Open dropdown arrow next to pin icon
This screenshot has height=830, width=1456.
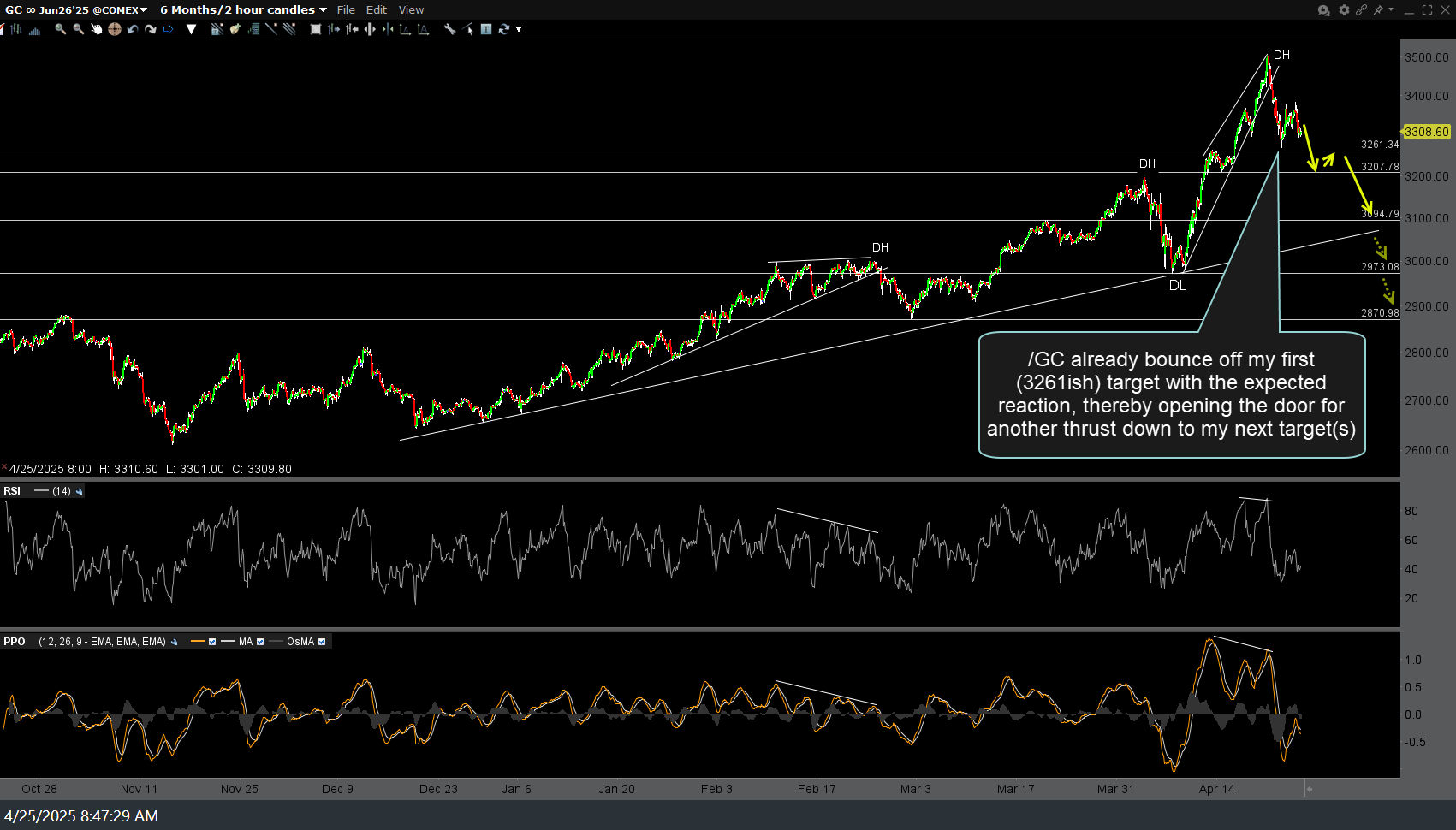click(x=1391, y=10)
